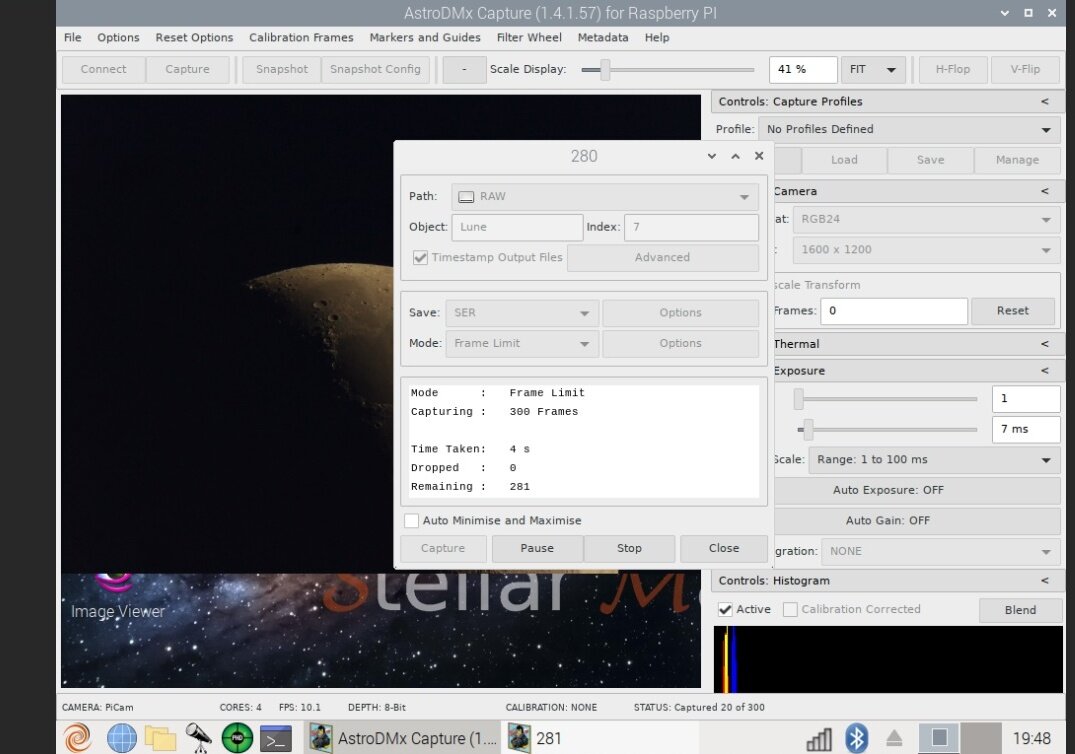Click the Index field containing 7

point(691,228)
